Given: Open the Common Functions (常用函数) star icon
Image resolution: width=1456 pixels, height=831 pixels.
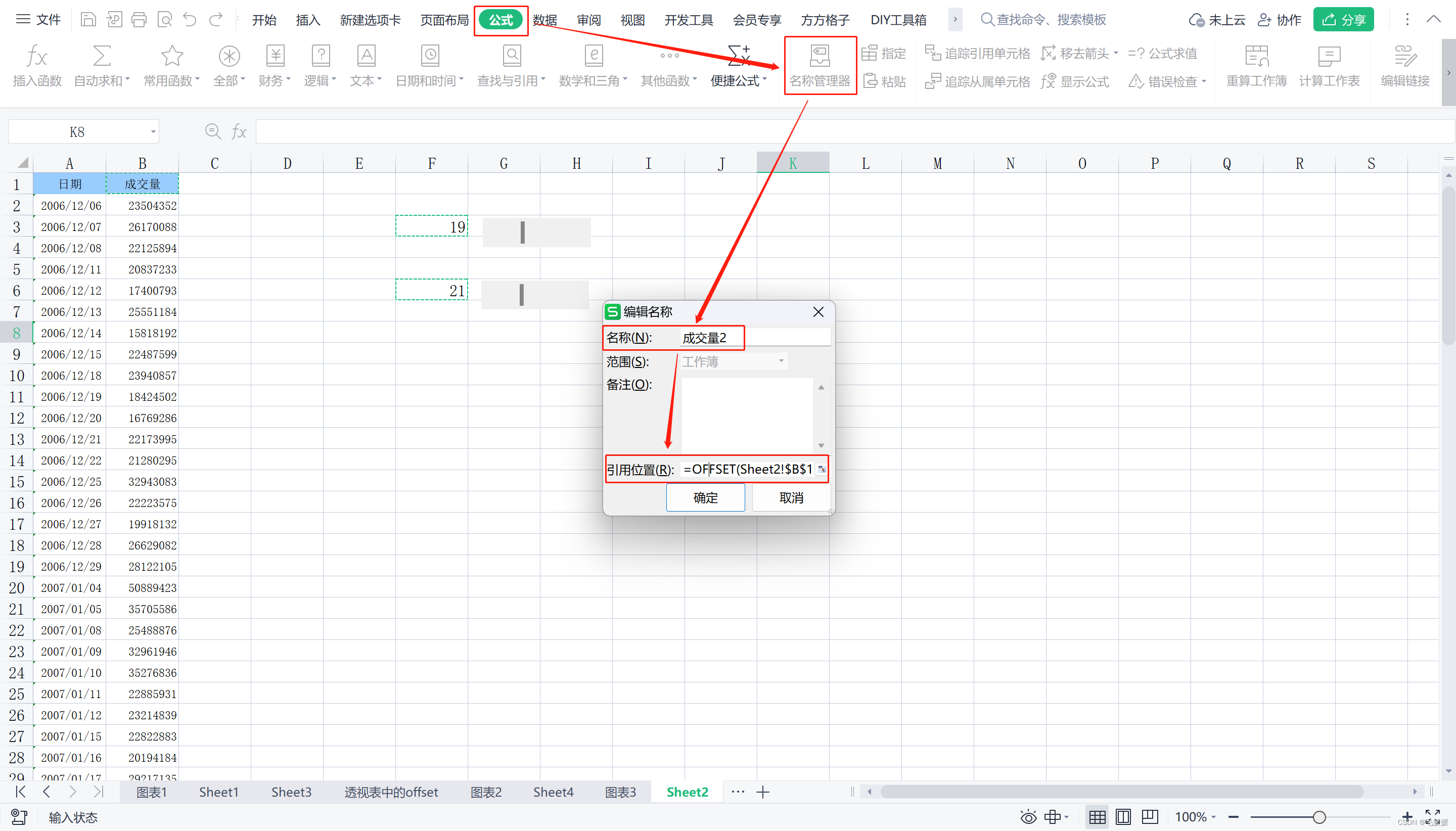Looking at the screenshot, I should click(x=171, y=66).
